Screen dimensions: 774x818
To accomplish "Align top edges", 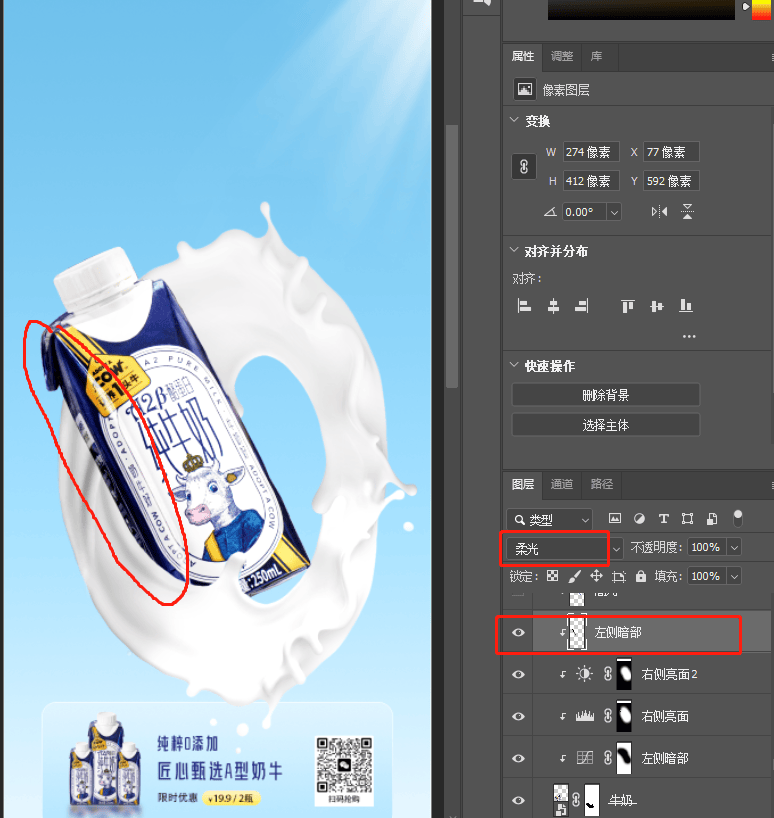I will (x=627, y=306).
